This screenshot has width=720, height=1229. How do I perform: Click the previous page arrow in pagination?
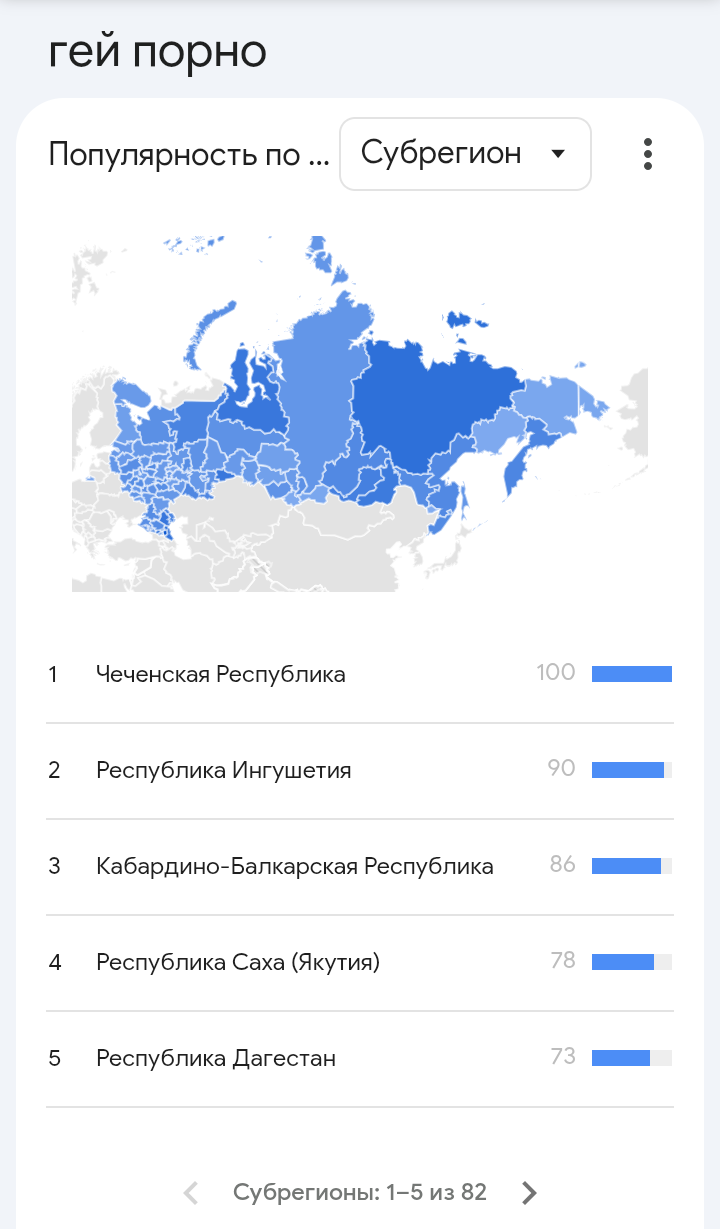pos(192,1192)
